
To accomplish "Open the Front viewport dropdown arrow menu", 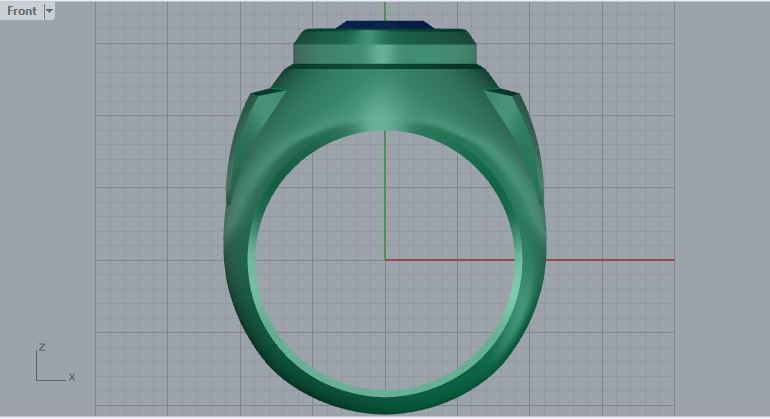I will point(49,11).
